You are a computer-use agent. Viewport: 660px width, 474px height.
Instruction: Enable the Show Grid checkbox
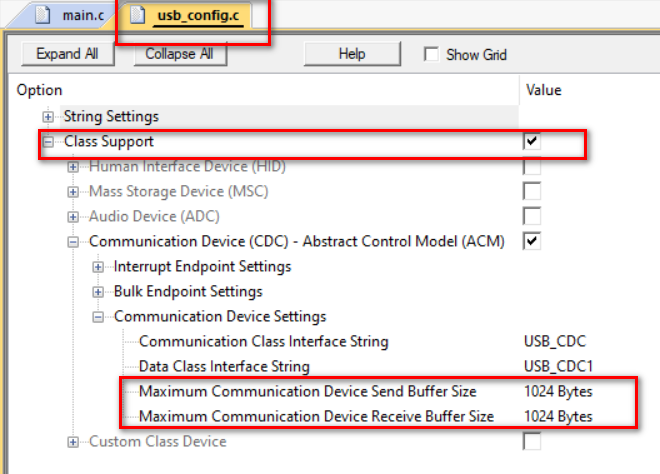(x=431, y=54)
